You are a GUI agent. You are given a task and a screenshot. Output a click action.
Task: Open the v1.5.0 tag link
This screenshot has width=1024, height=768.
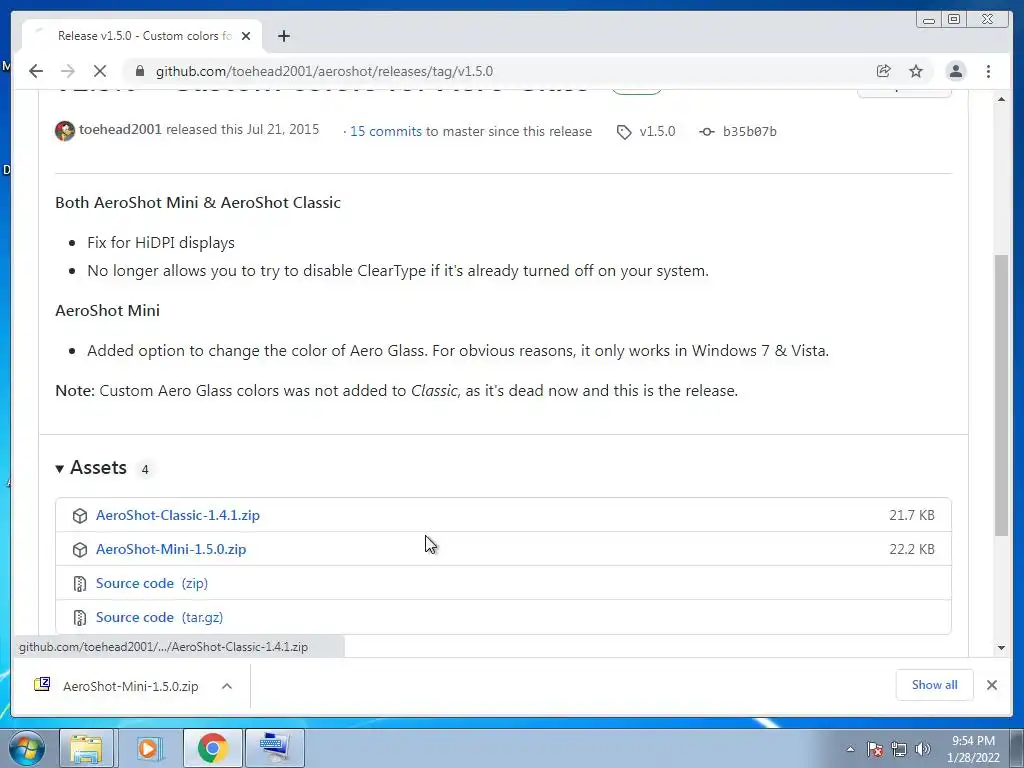[x=657, y=131]
